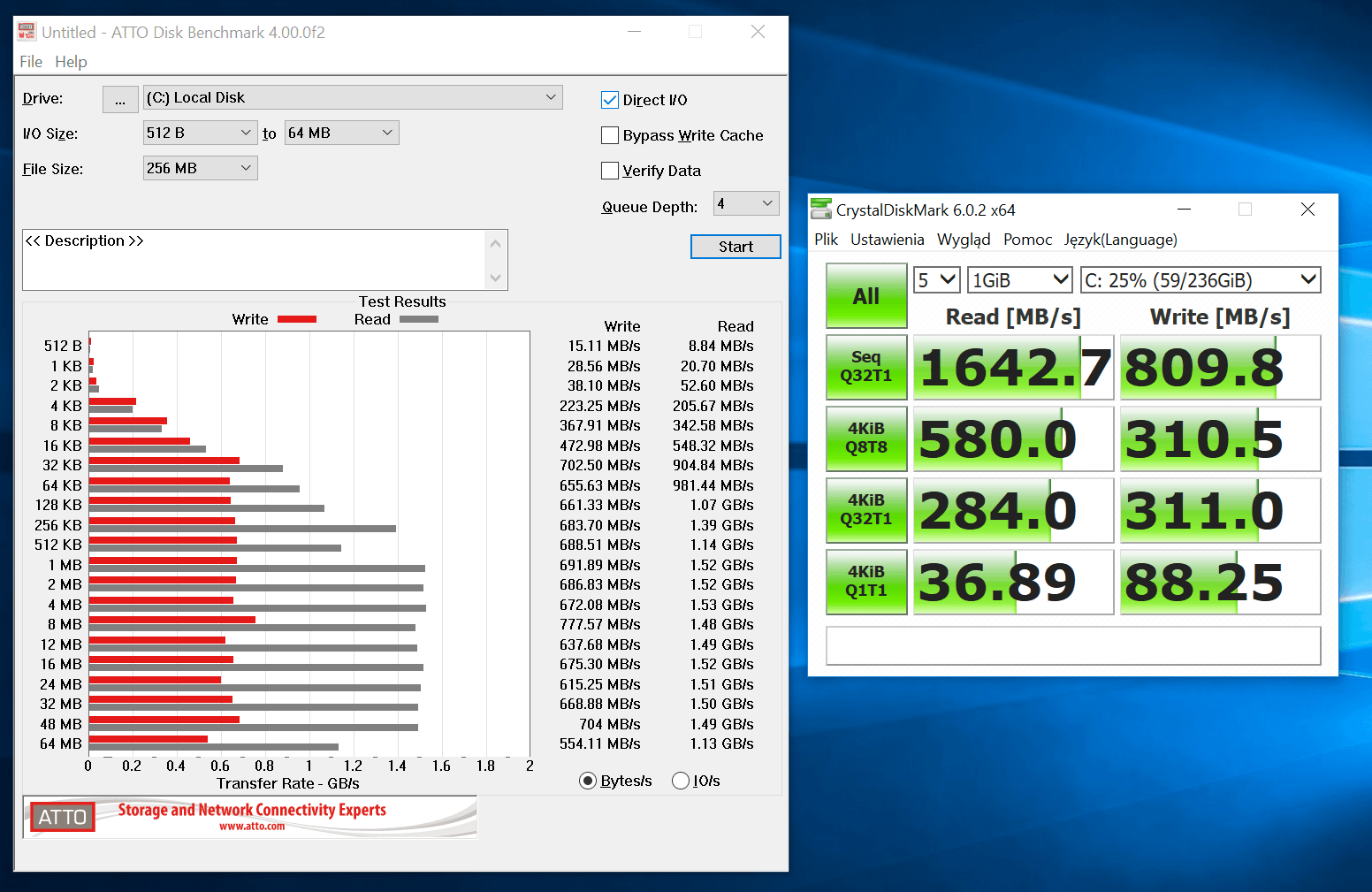This screenshot has height=892, width=1372.
Task: Click the ATTO logo banner
Action: 250,817
